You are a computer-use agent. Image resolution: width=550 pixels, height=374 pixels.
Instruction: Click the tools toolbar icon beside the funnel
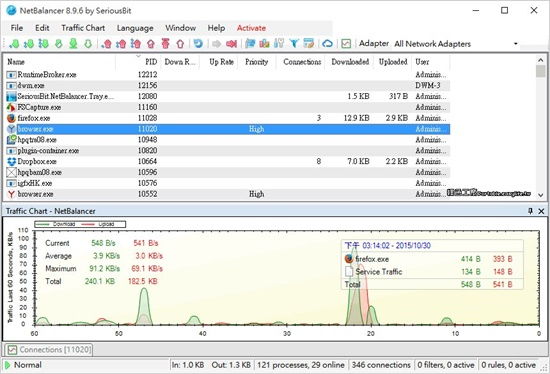[279, 44]
